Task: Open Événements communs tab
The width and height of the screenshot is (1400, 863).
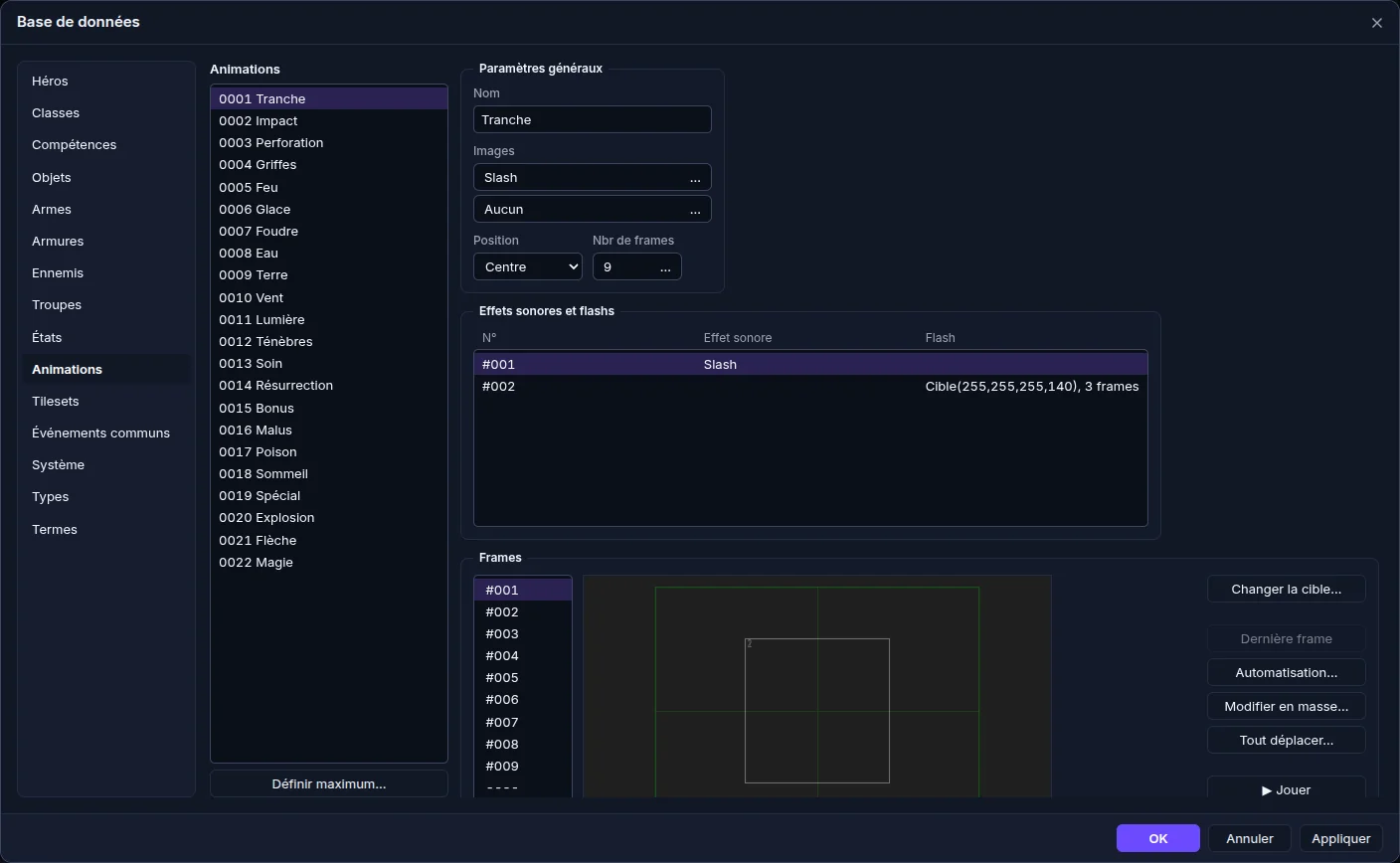Action: [106, 432]
